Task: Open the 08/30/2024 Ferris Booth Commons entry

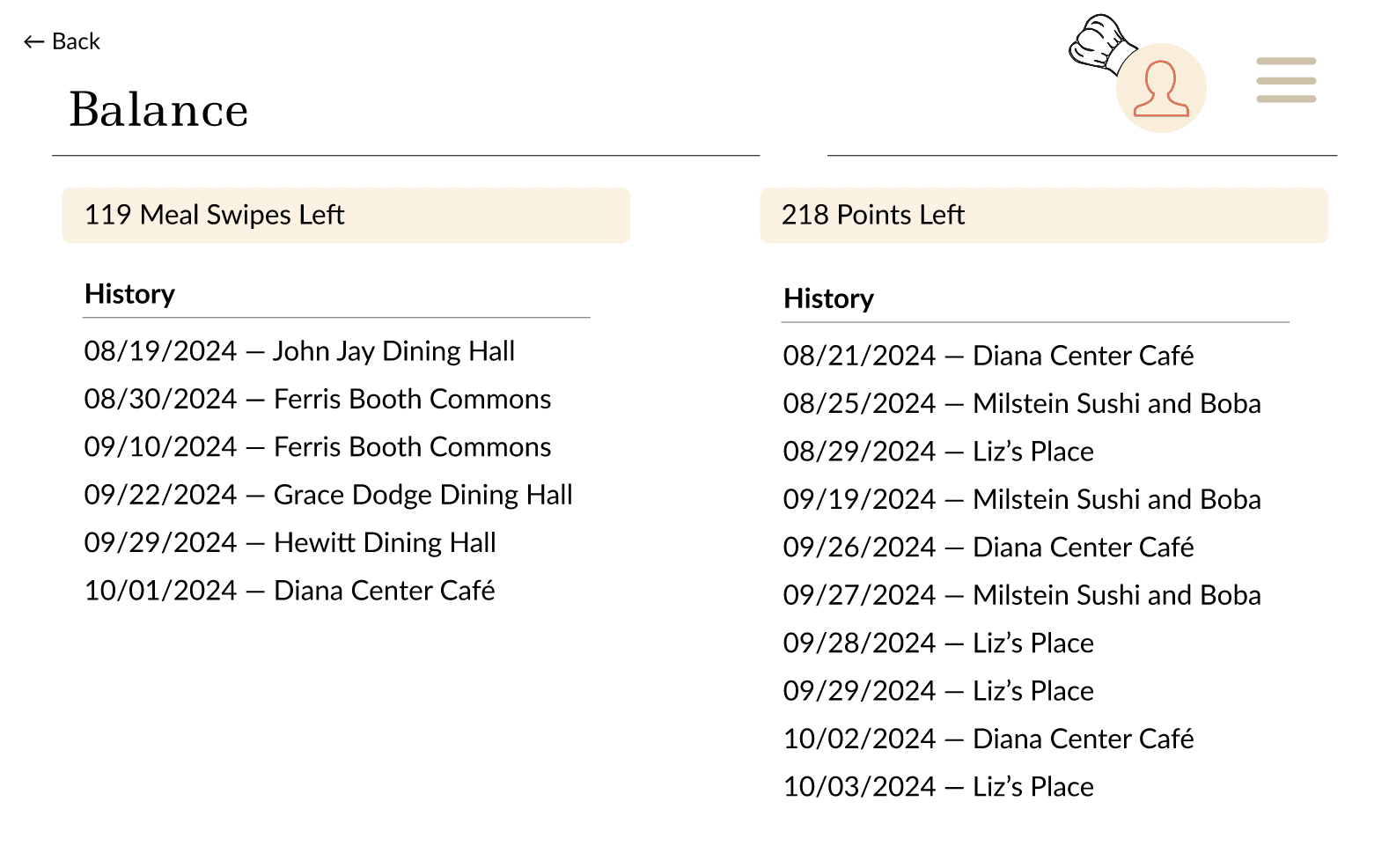Action: coord(318,399)
